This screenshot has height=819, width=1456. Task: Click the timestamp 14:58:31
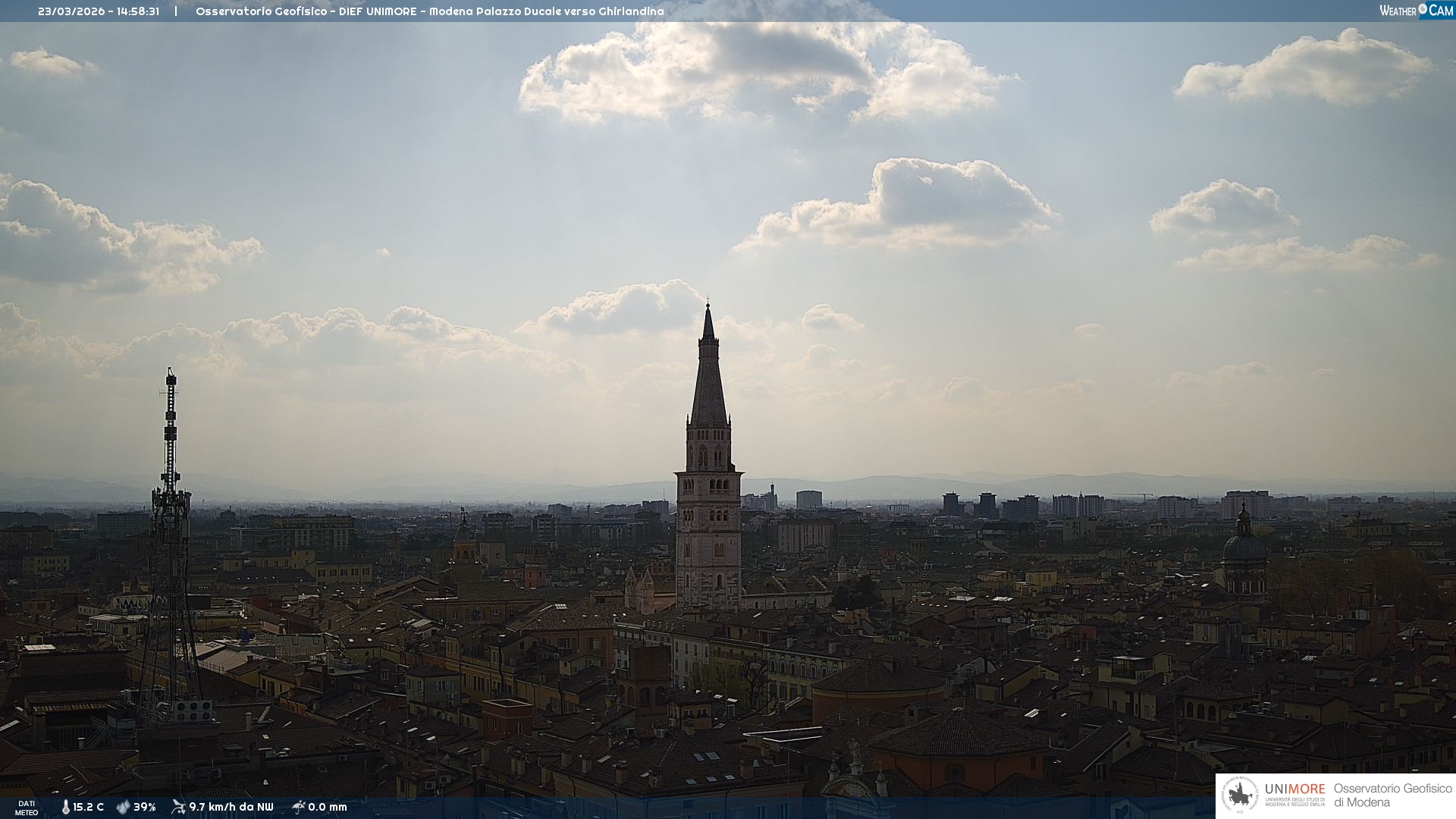coord(137,11)
